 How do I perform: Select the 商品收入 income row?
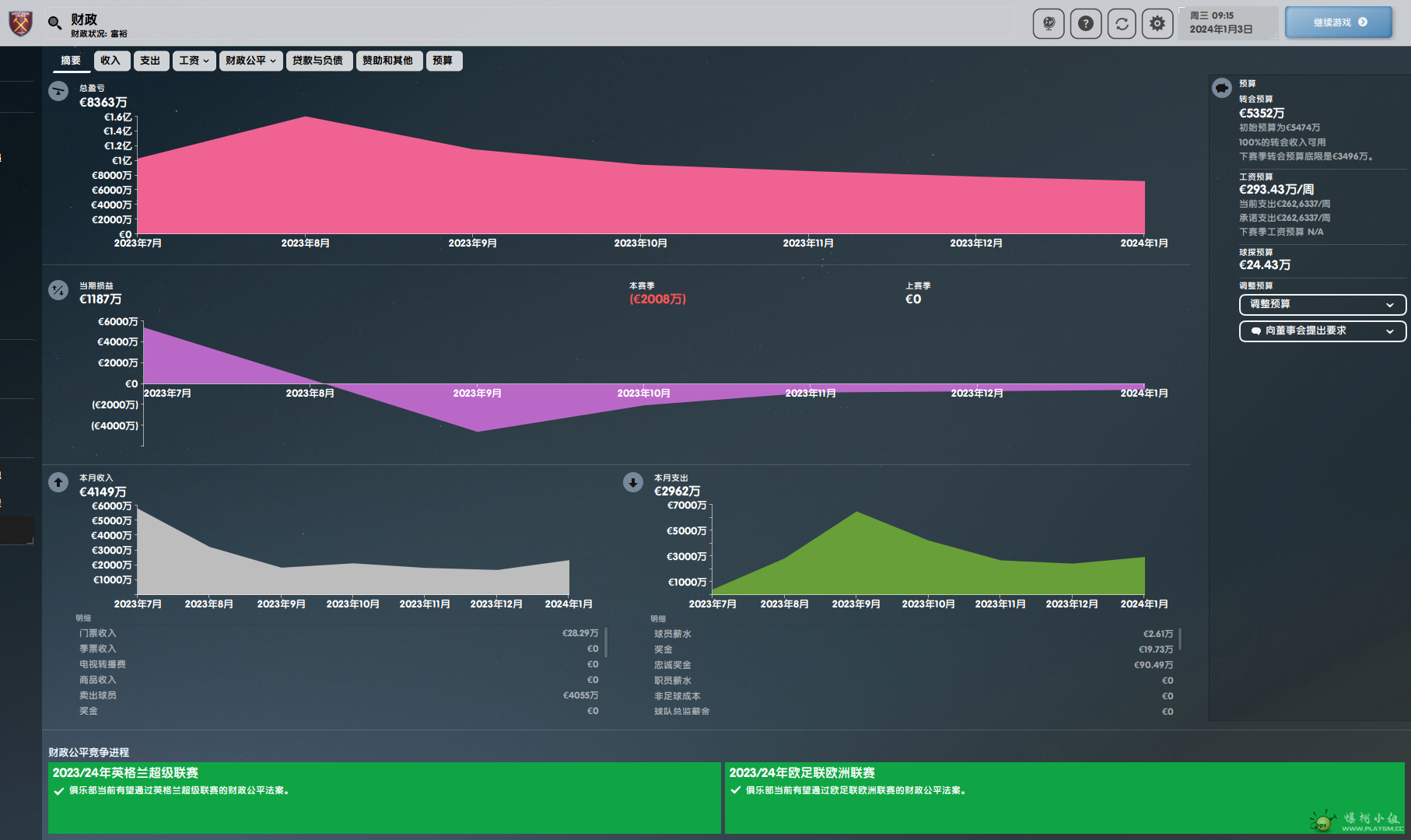click(x=338, y=680)
